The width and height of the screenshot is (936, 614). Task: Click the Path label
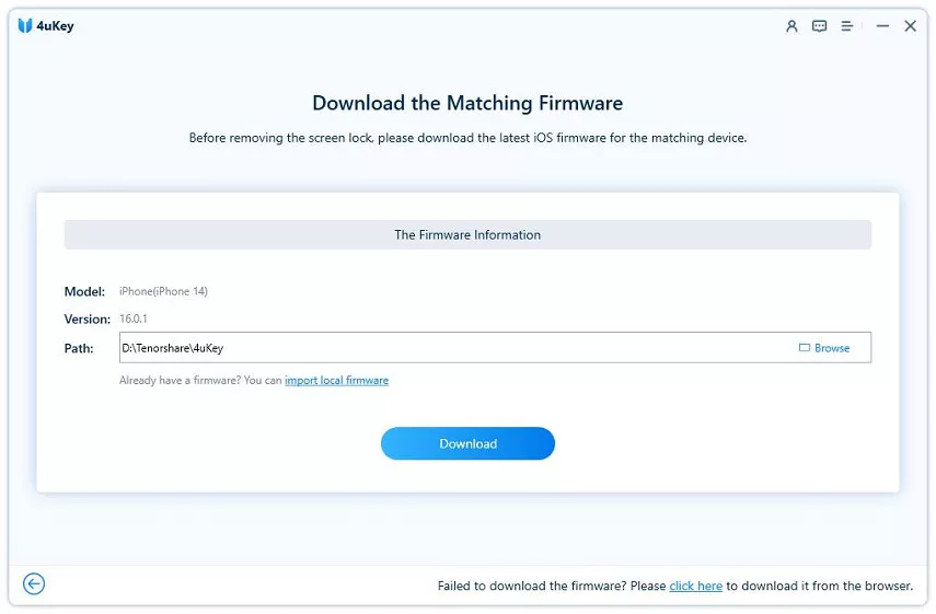coord(78,348)
